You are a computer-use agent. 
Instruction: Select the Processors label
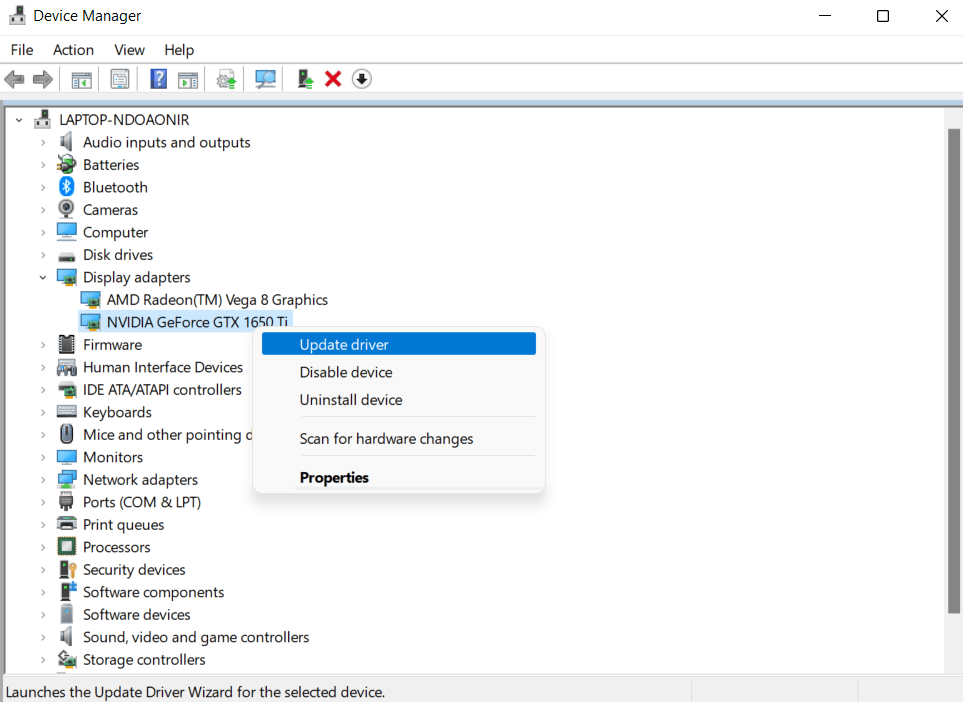(117, 547)
